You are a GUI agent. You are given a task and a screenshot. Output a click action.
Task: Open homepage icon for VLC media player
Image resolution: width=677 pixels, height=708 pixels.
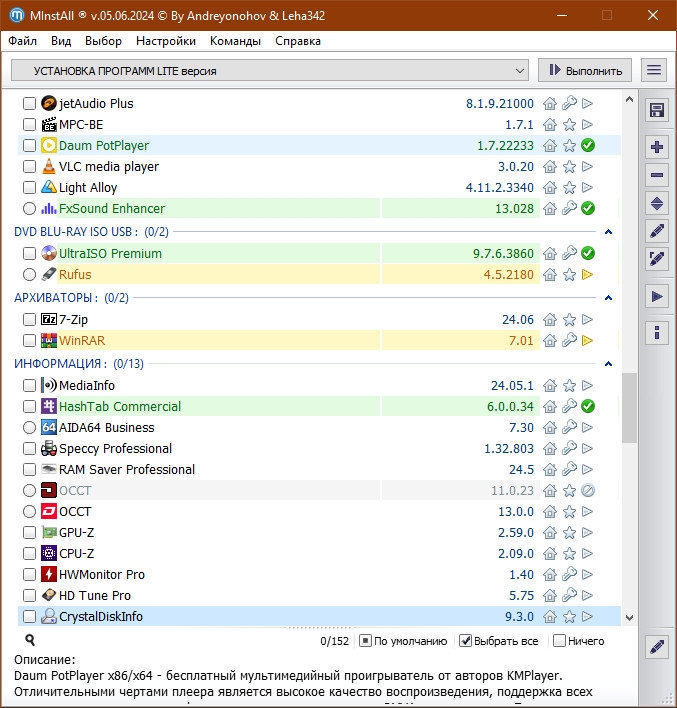point(550,167)
